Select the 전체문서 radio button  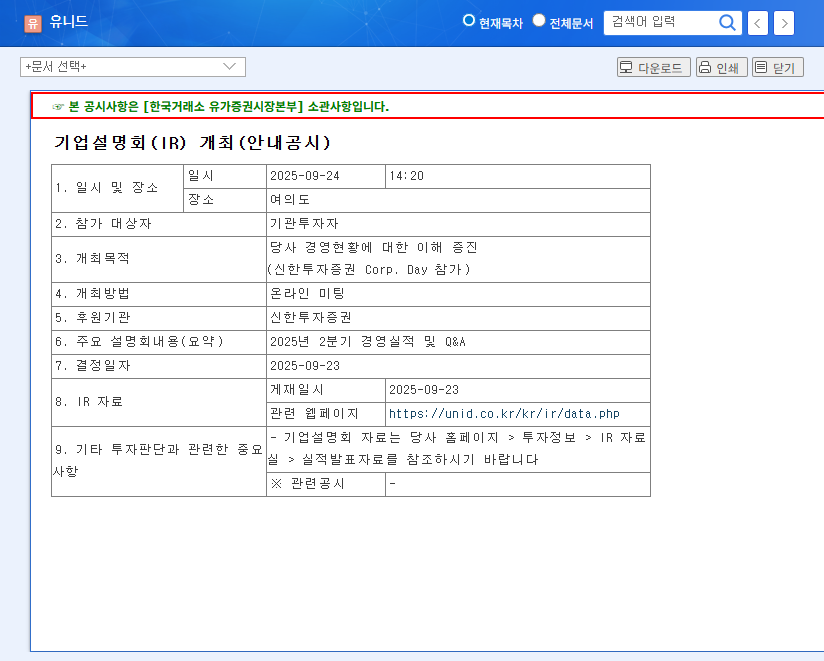point(538,19)
